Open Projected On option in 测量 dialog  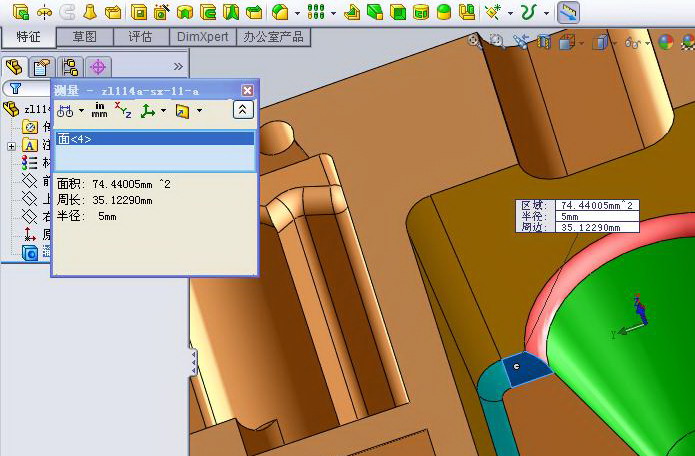(x=182, y=111)
